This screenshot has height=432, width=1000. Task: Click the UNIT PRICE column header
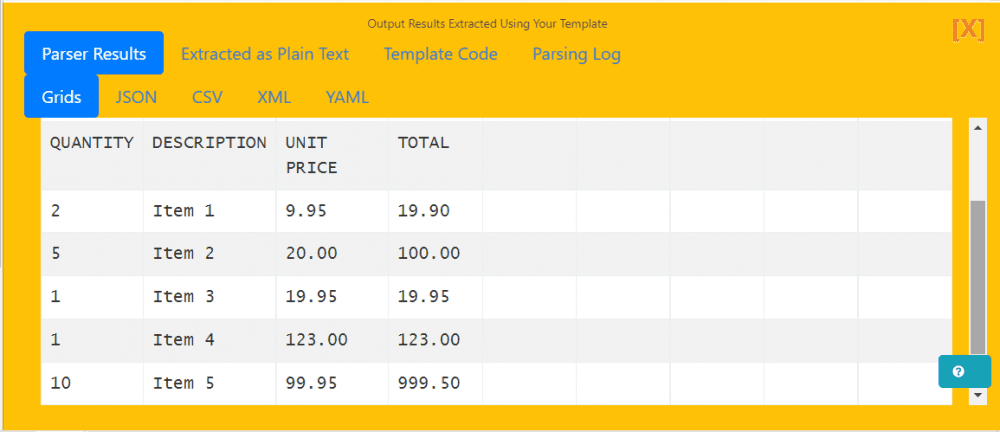[x=311, y=155]
